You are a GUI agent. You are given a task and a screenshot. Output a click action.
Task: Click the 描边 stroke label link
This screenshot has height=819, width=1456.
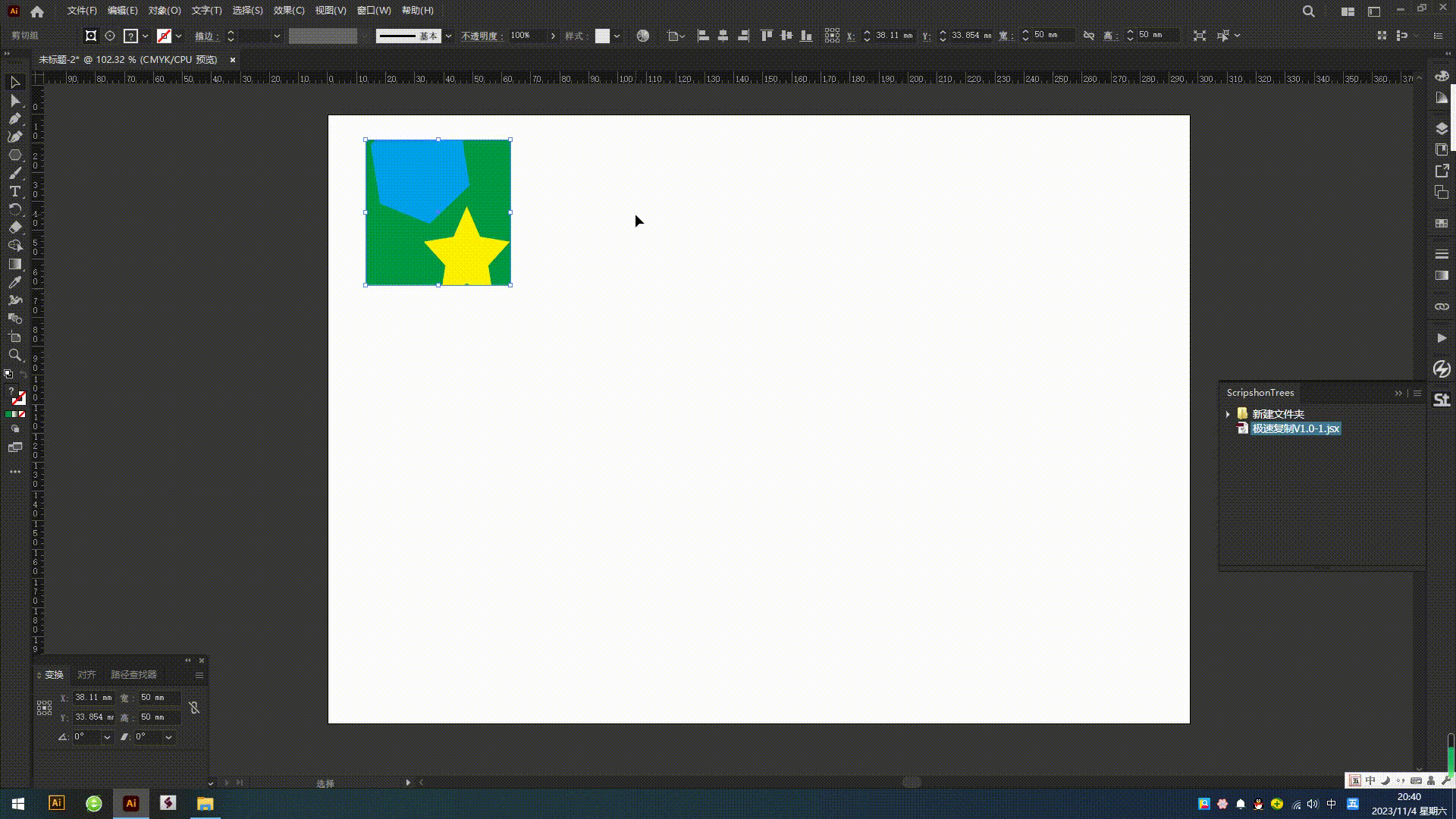(x=206, y=36)
